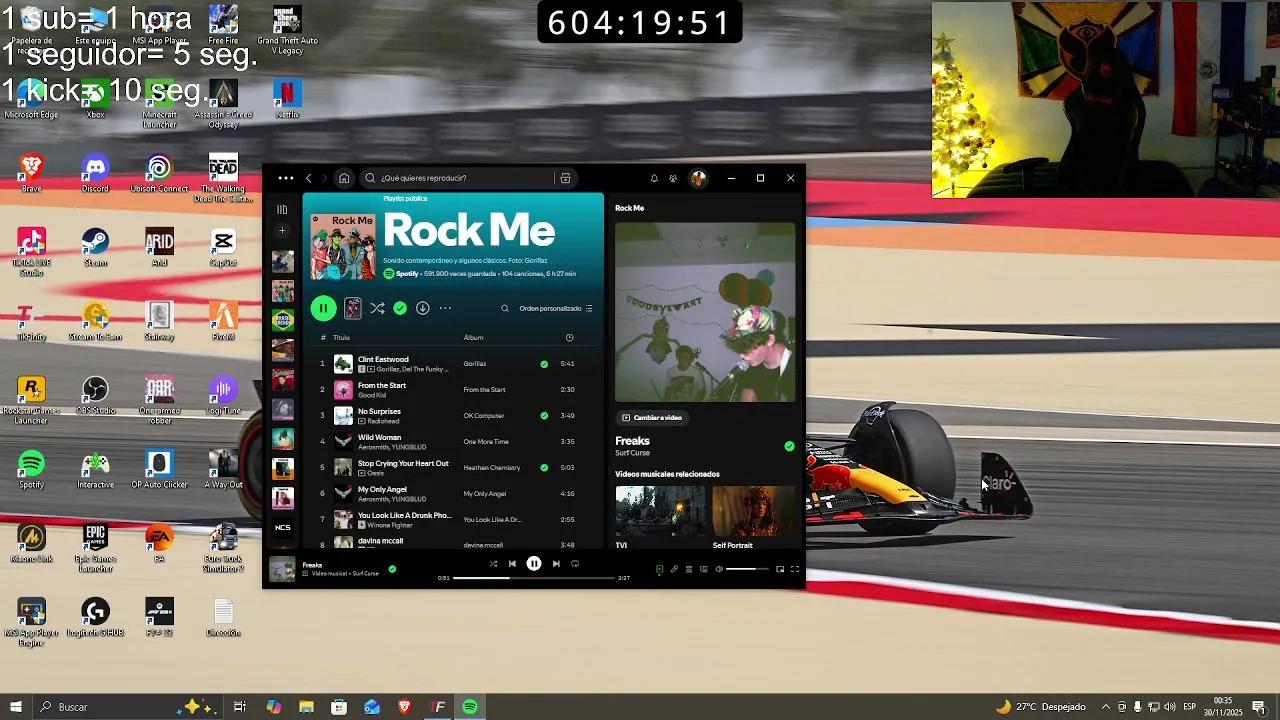Open miniplayer from player bar
Viewport: 1280px width, 720px height.
coord(780,569)
